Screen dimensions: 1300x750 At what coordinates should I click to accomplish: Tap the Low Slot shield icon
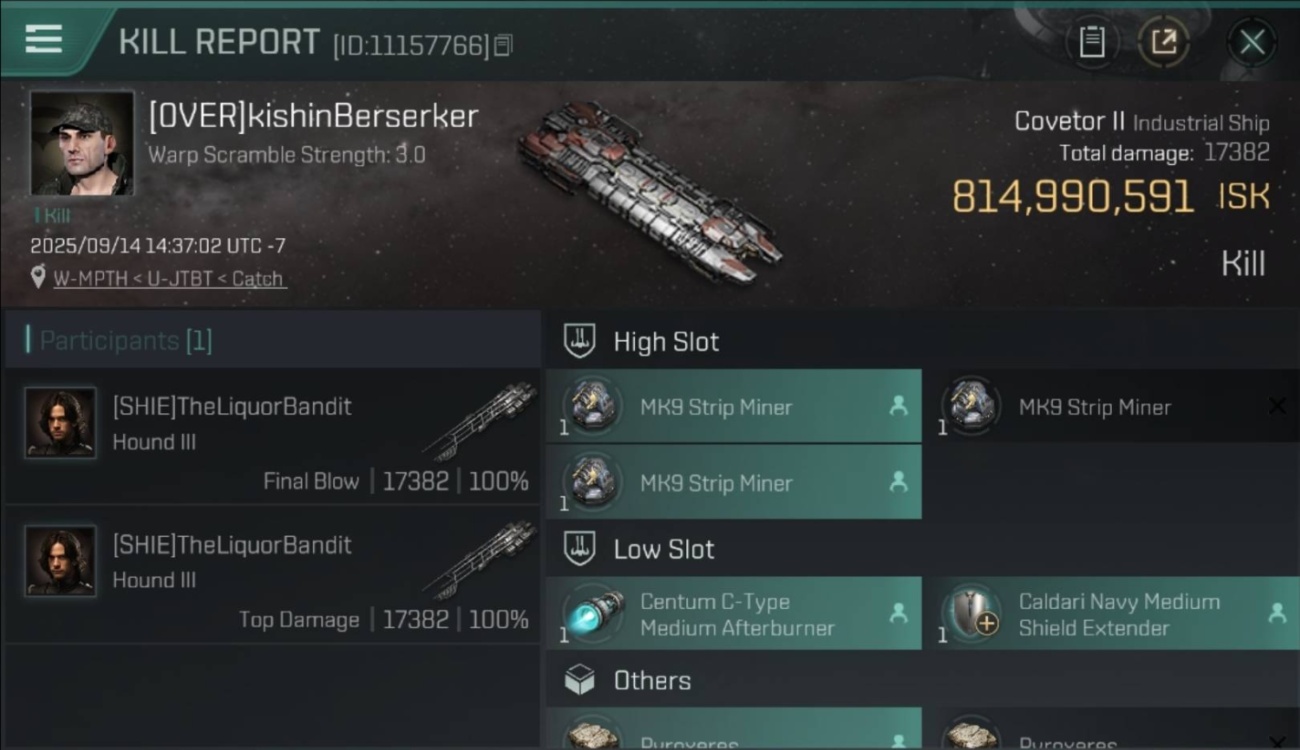pyautogui.click(x=581, y=548)
